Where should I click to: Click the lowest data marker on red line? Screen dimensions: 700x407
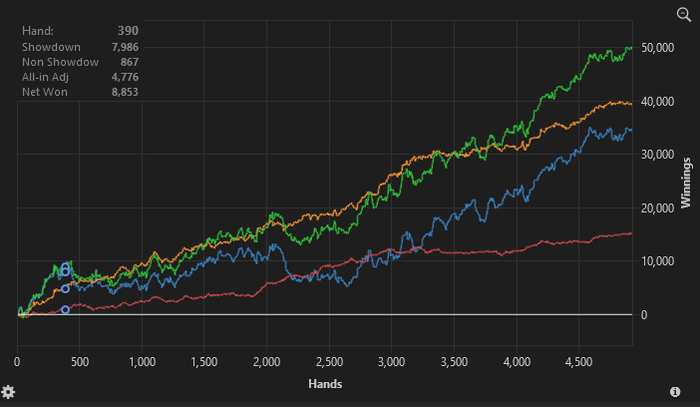coord(65,310)
